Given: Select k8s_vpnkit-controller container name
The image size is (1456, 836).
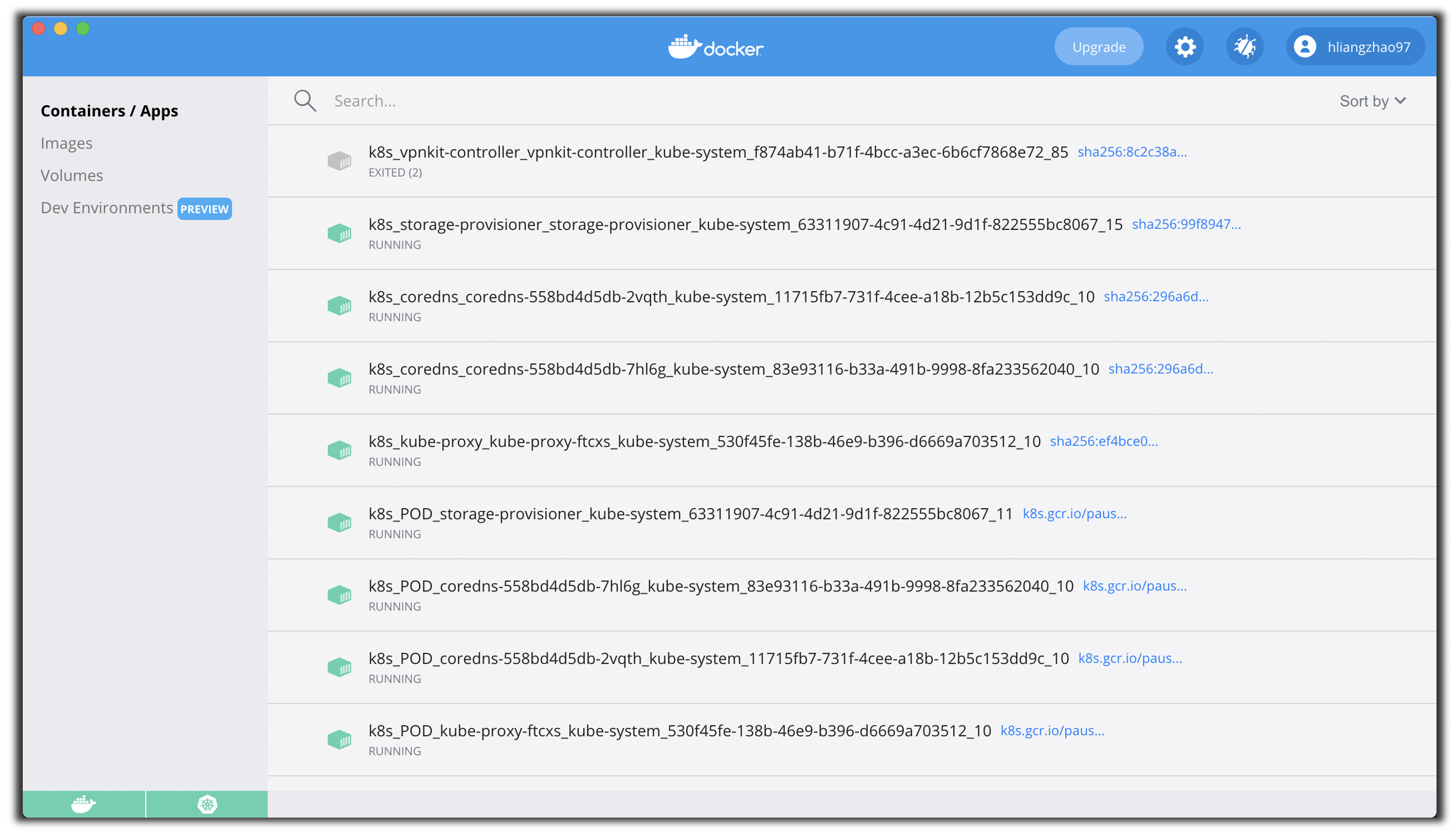Looking at the screenshot, I should pyautogui.click(x=718, y=152).
